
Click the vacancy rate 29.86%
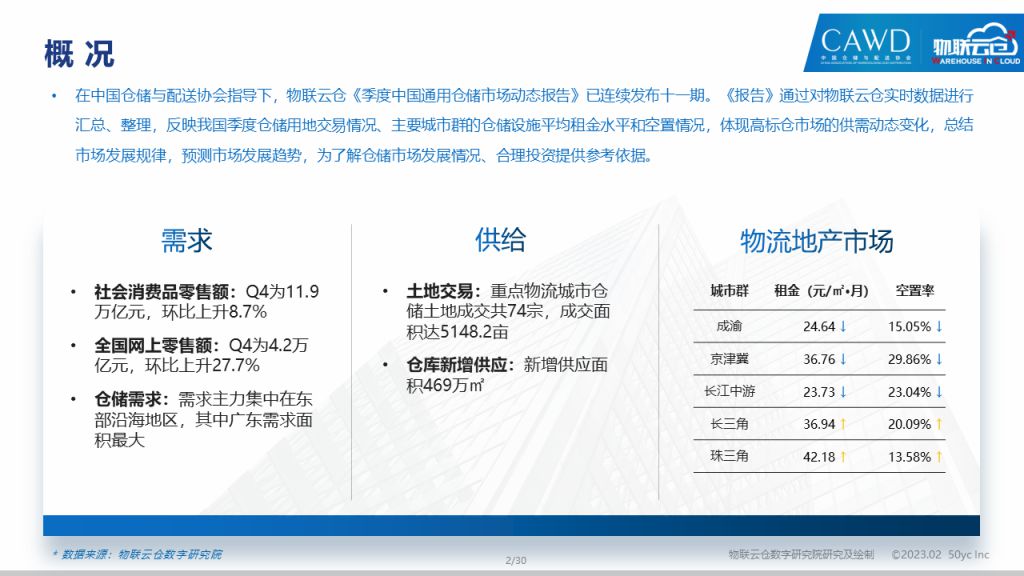coord(909,359)
